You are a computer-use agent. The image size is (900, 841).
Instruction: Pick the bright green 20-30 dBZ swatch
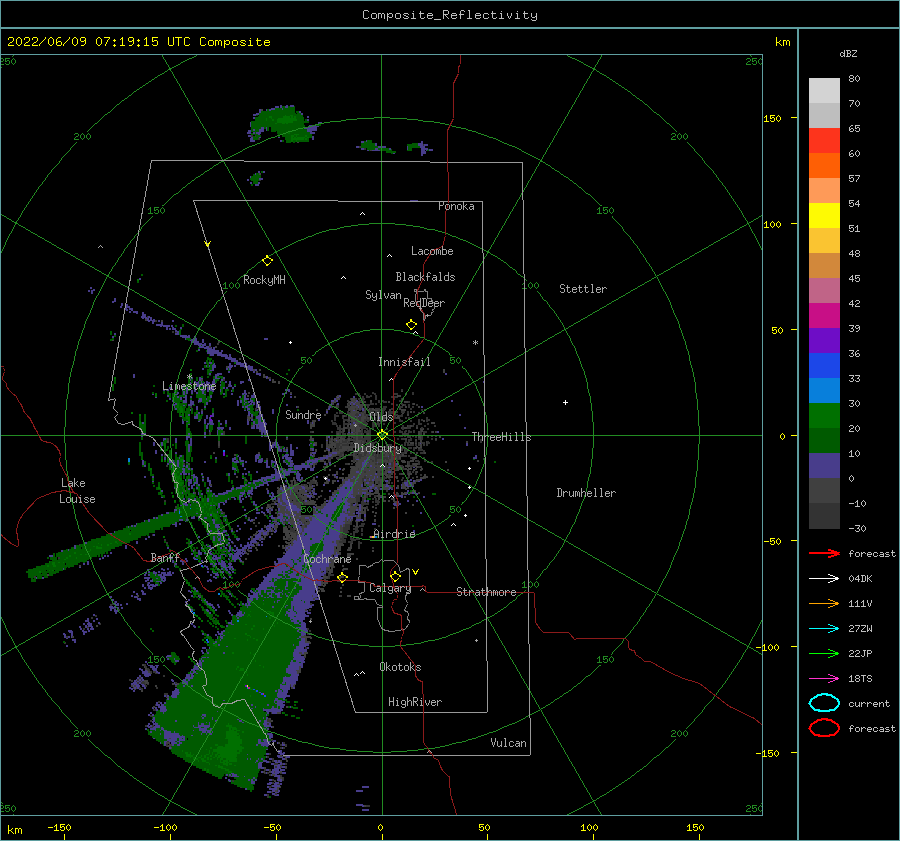[x=824, y=416]
